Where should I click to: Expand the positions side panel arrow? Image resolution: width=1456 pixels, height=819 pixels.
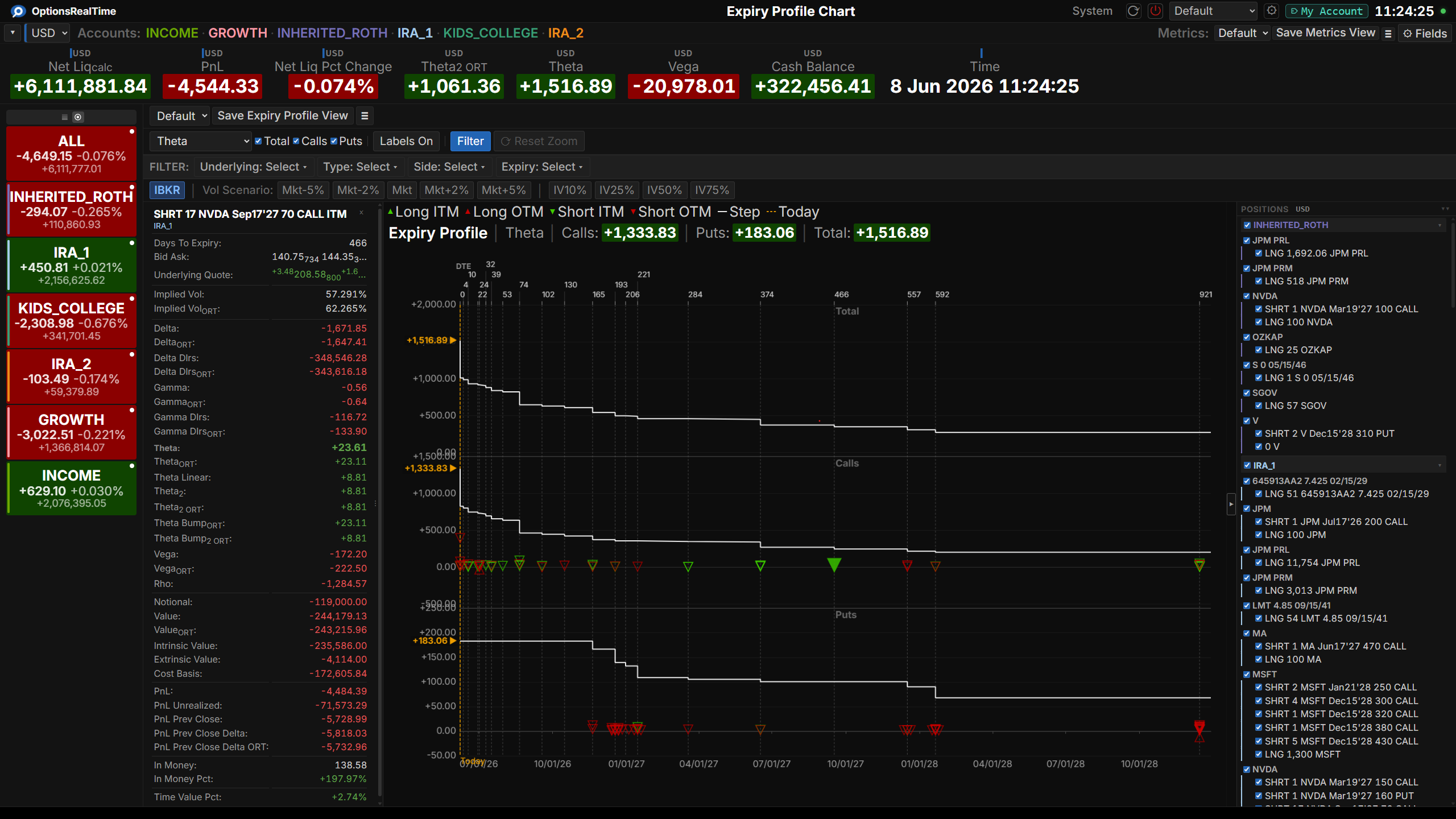point(1231,504)
